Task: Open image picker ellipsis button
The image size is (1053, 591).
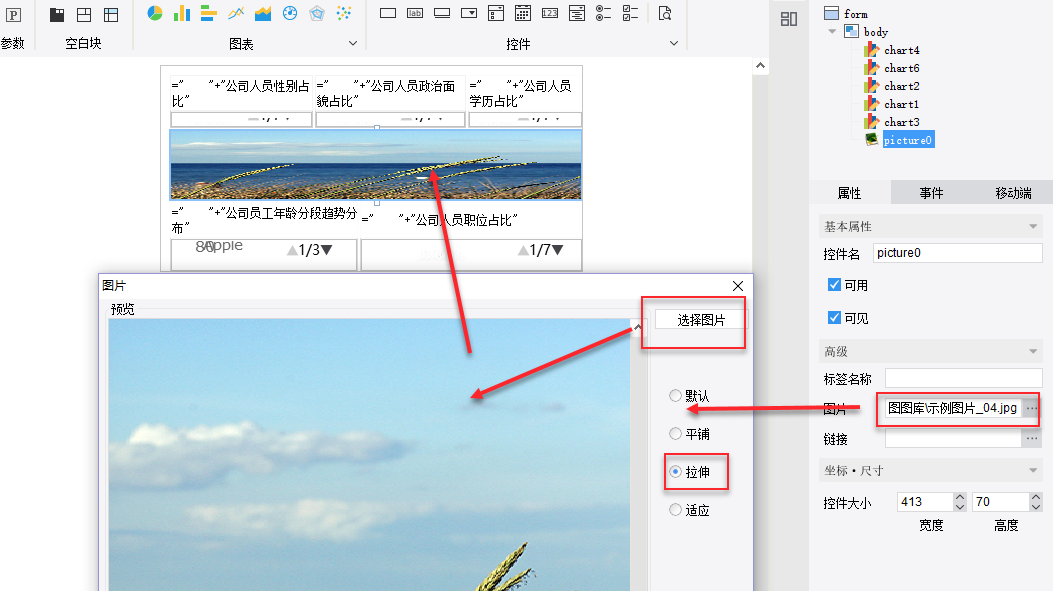Action: click(1032, 408)
